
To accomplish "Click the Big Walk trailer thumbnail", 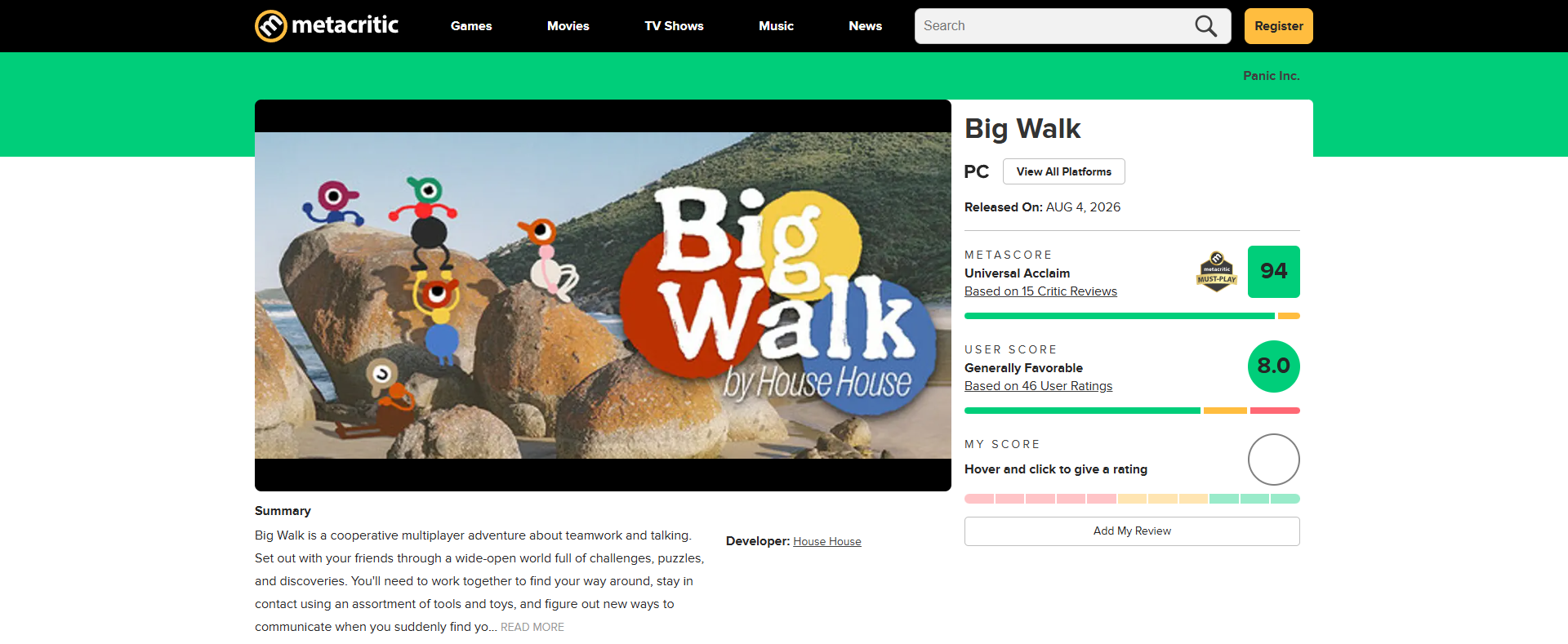I will pyautogui.click(x=603, y=295).
